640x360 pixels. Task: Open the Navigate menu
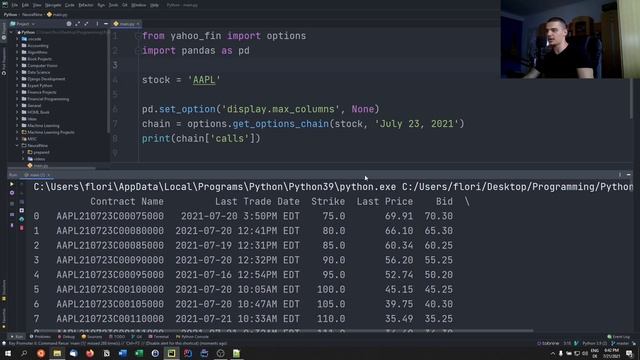coord(53,5)
